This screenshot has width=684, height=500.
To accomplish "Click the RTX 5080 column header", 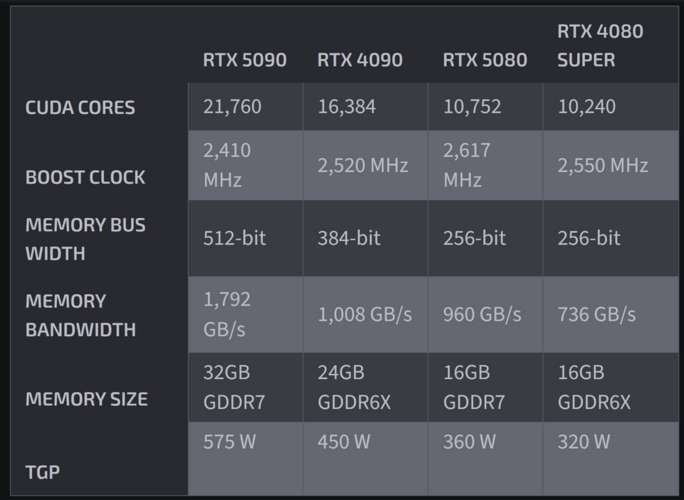I will [x=485, y=60].
